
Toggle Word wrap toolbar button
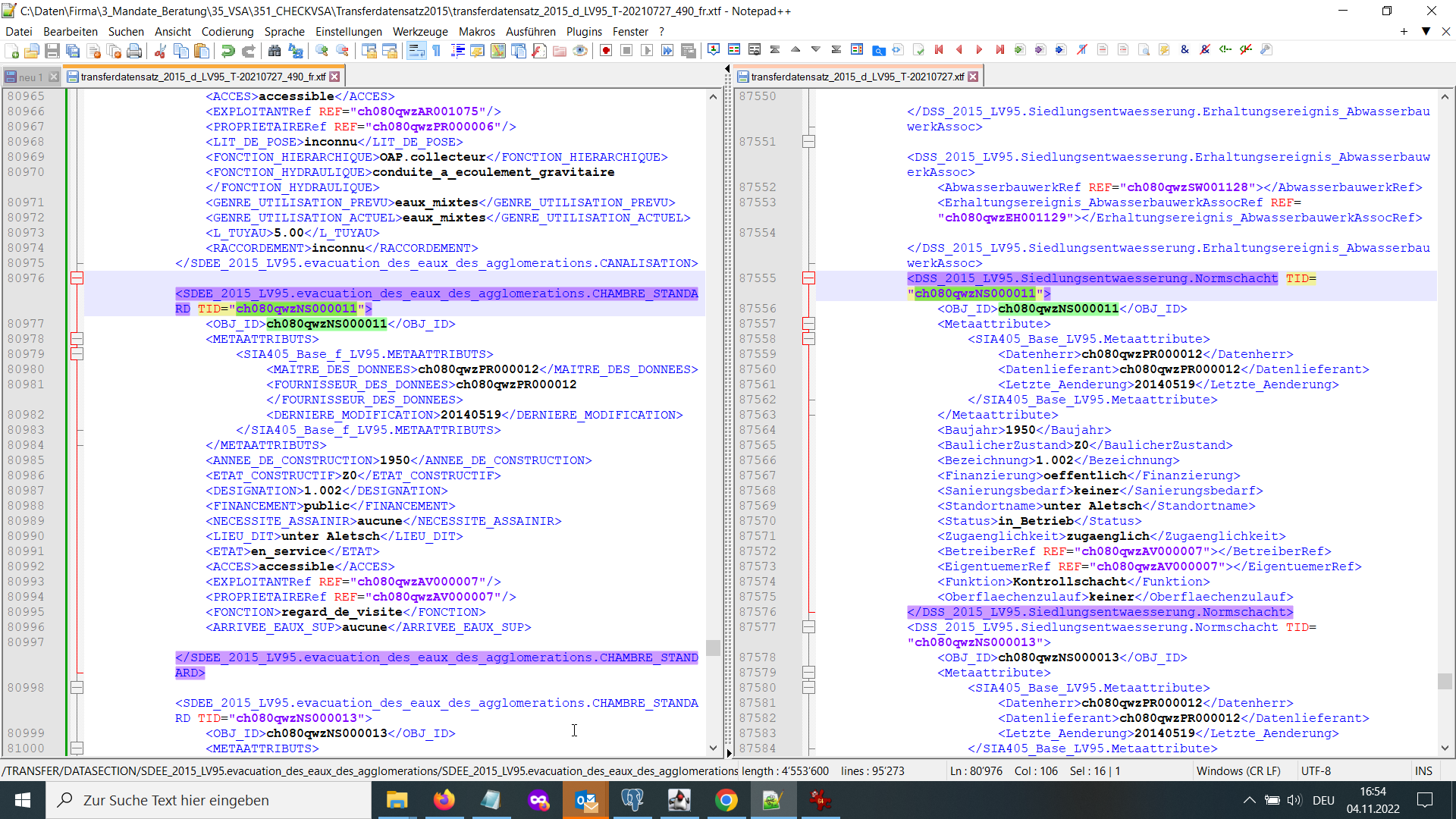point(416,51)
